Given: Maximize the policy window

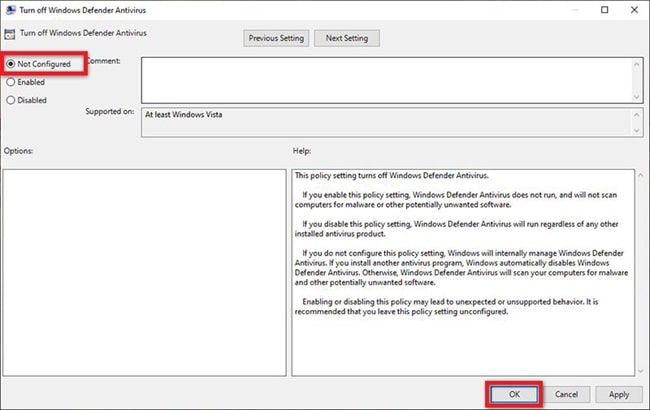Looking at the screenshot, I should pyautogui.click(x=604, y=10).
